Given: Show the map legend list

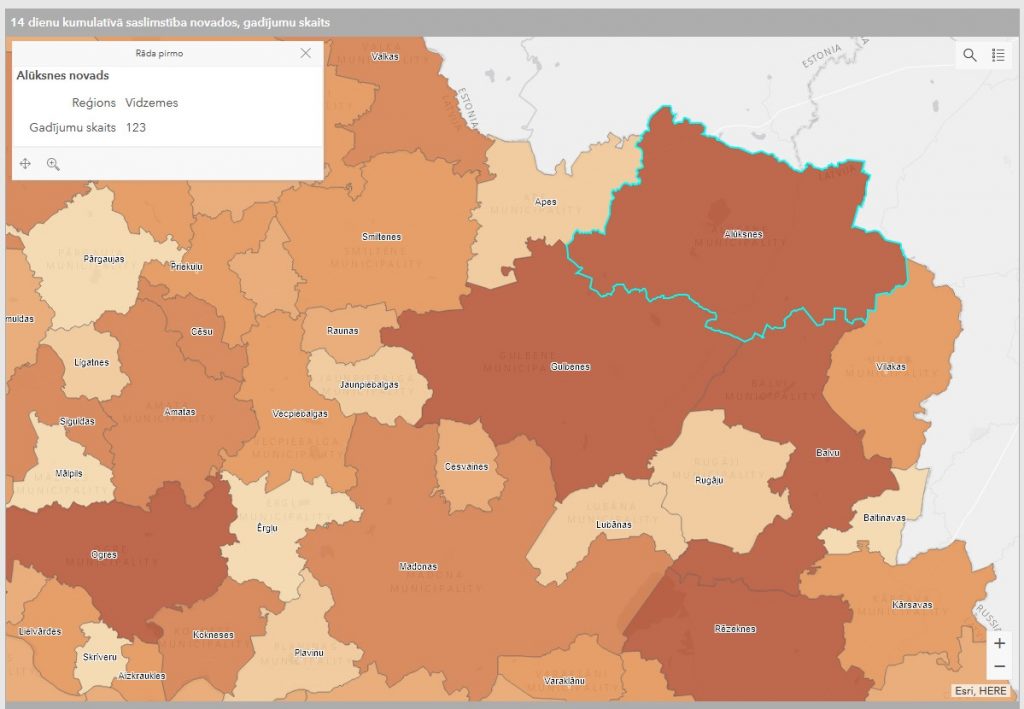Looking at the screenshot, I should pos(998,55).
